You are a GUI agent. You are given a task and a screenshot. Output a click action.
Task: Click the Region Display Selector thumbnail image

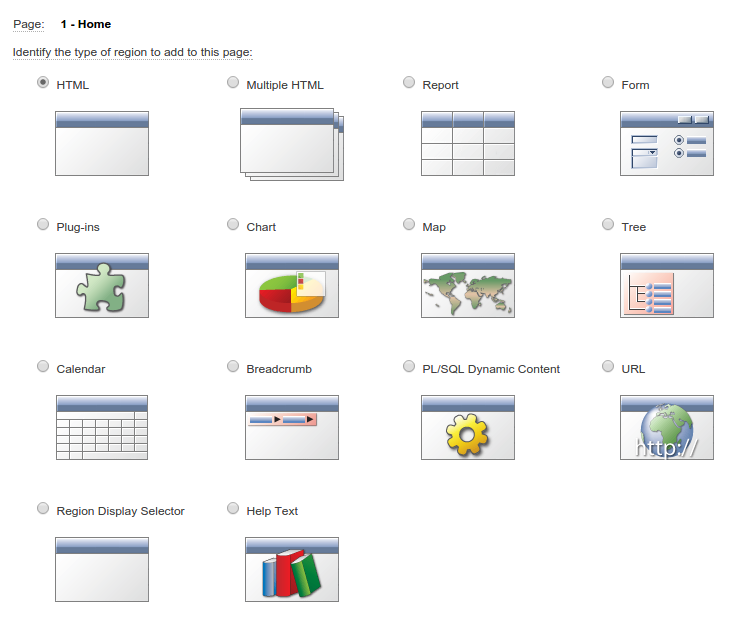pyautogui.click(x=102, y=569)
